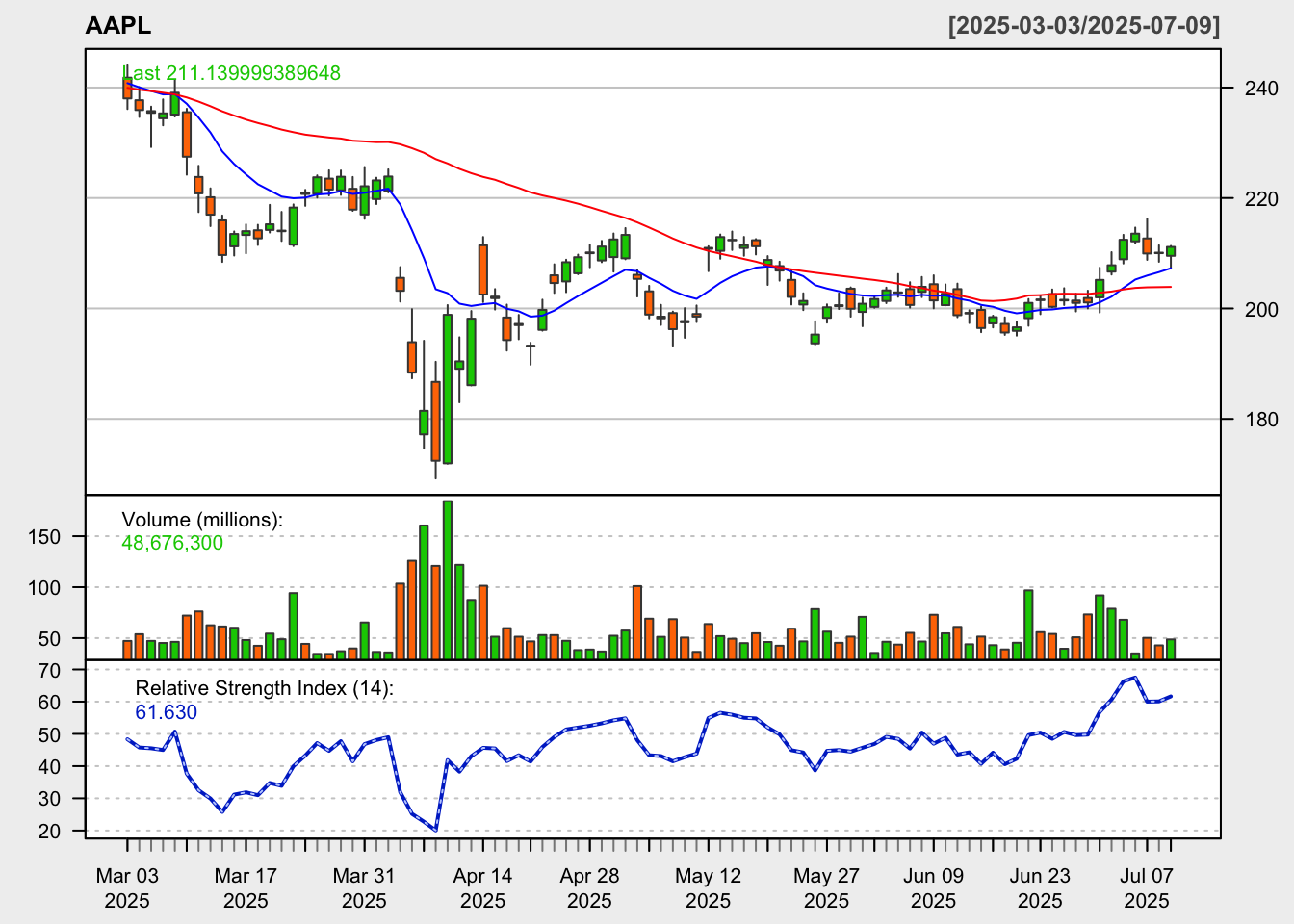Viewport: 1294px width, 924px height.
Task: Click the tallest green volume bar
Action: click(448, 579)
